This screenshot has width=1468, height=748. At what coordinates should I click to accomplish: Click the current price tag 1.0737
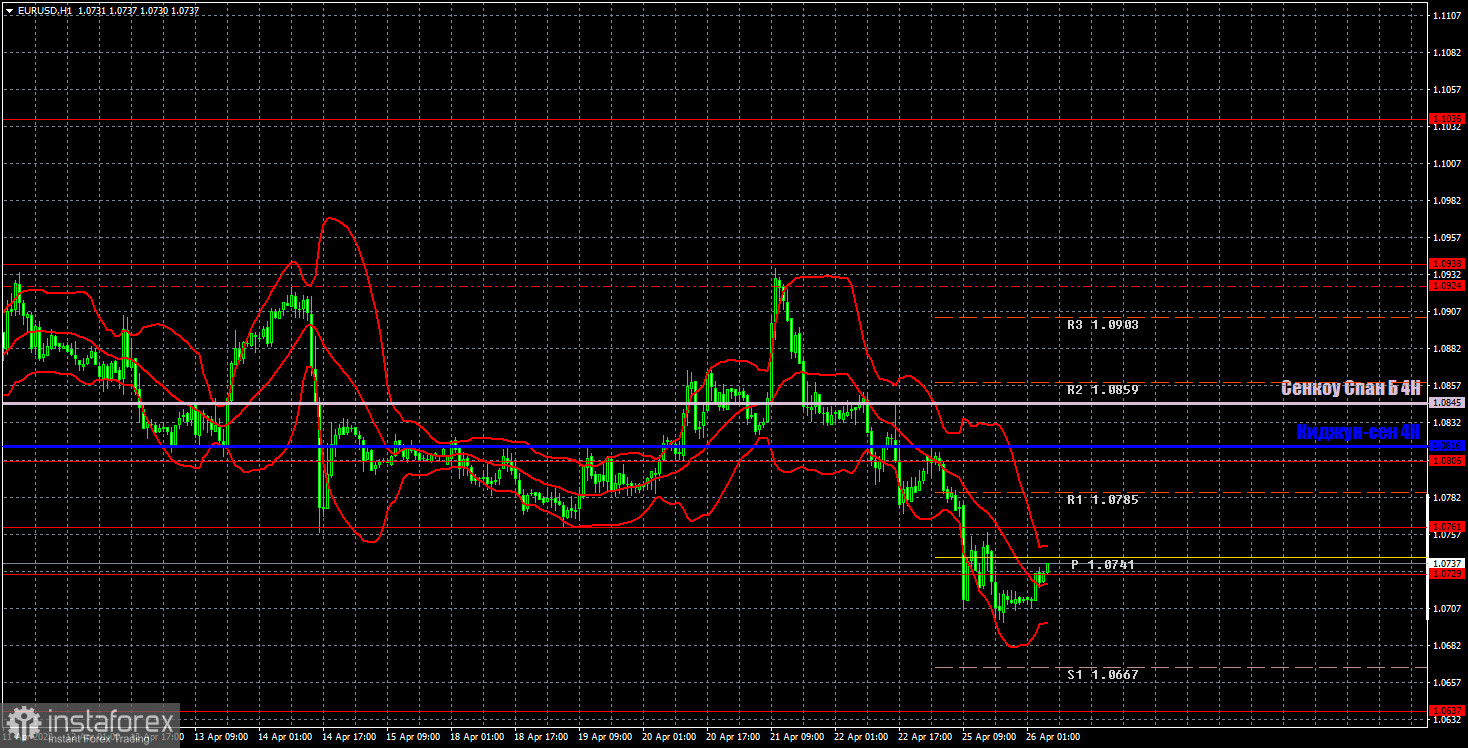pos(1447,563)
